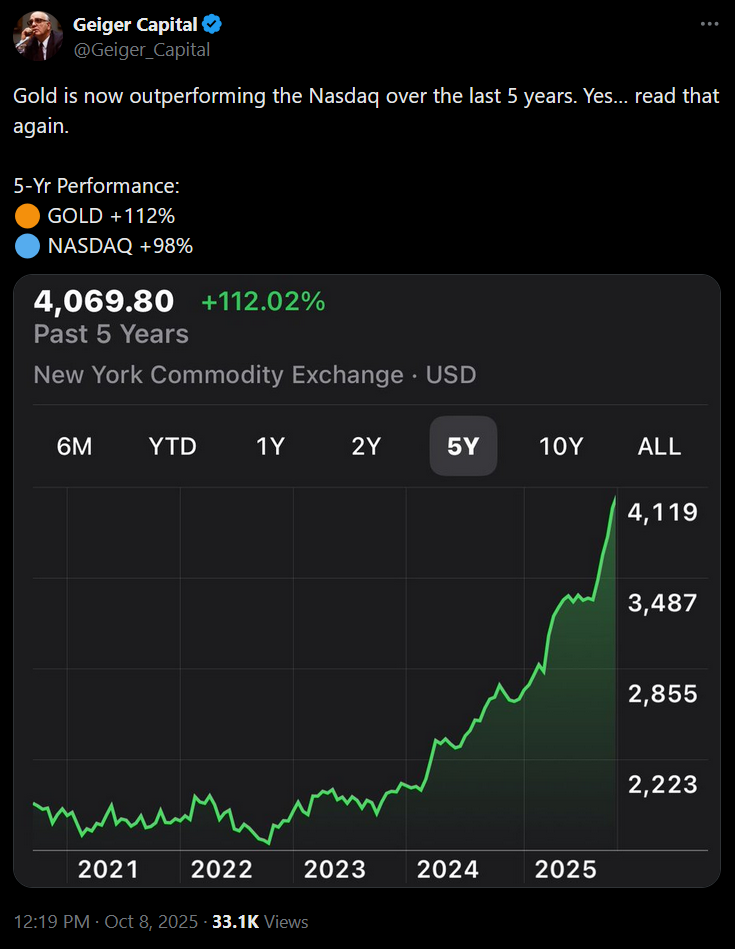Switch chart to 10Y range

pyautogui.click(x=561, y=447)
